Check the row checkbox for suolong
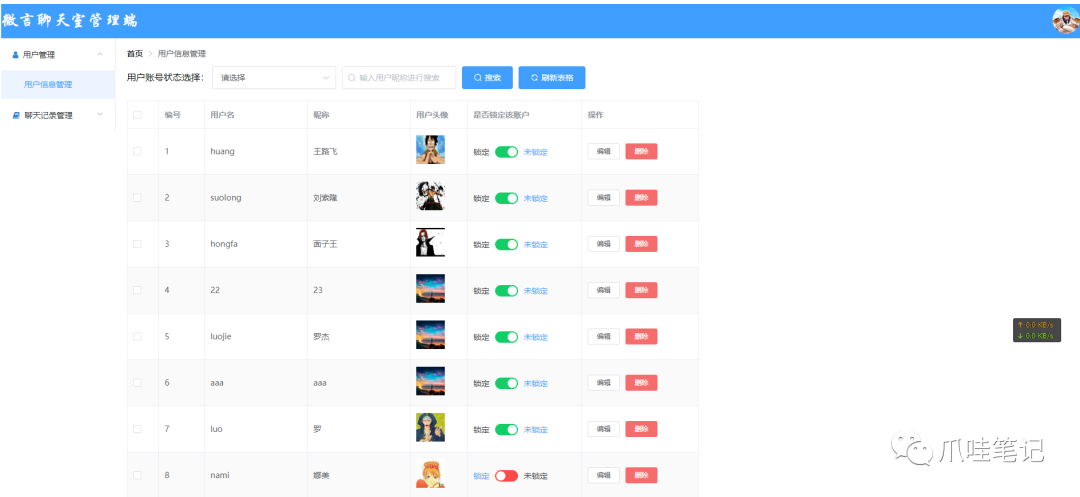The width and height of the screenshot is (1080, 497). 137,198
